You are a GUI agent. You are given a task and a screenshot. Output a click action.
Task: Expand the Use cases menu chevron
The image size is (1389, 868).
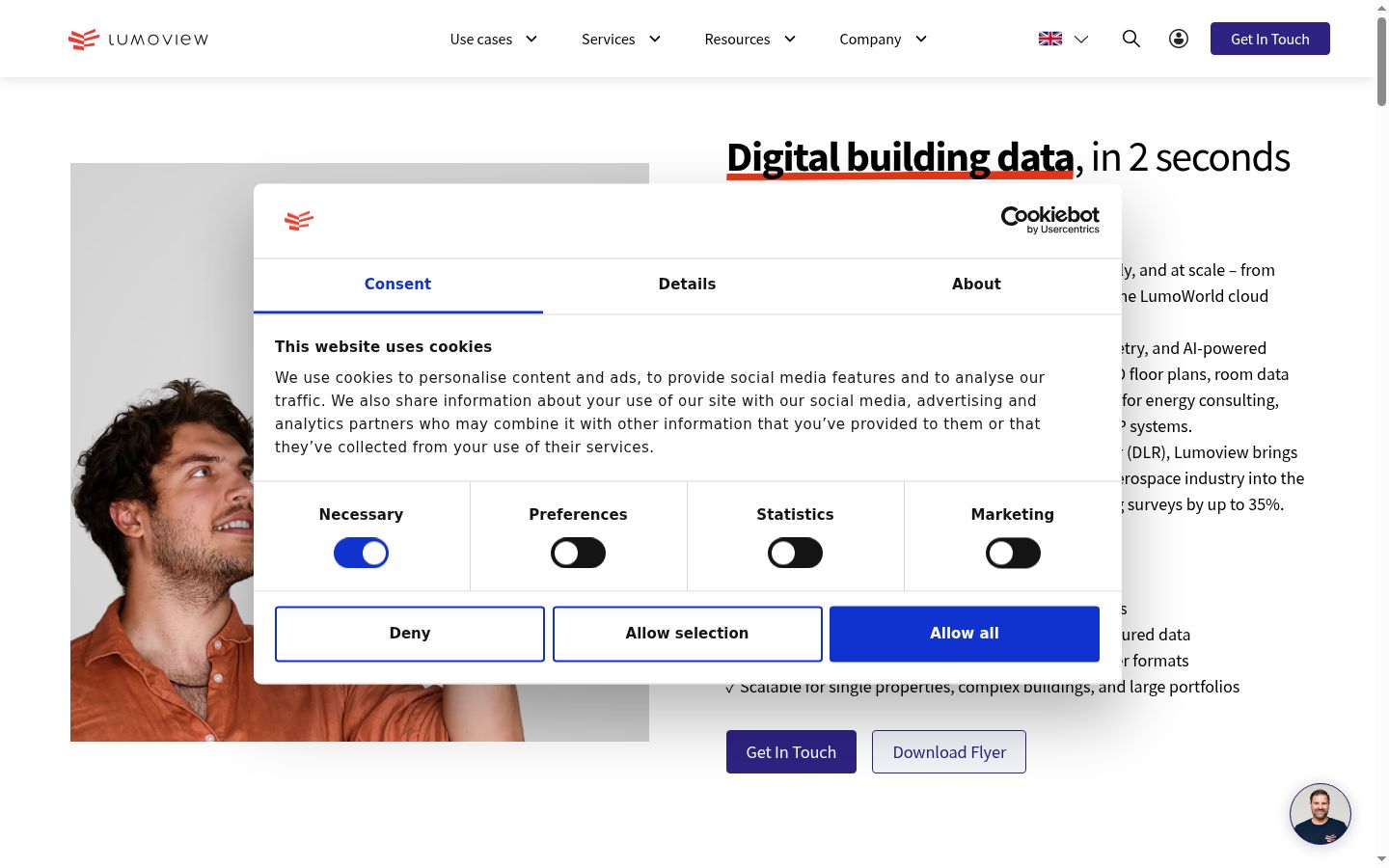pos(531,39)
